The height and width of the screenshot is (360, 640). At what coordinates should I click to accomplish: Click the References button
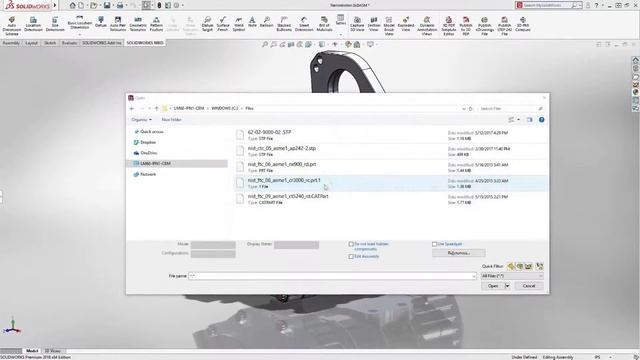pyautogui.click(x=459, y=253)
